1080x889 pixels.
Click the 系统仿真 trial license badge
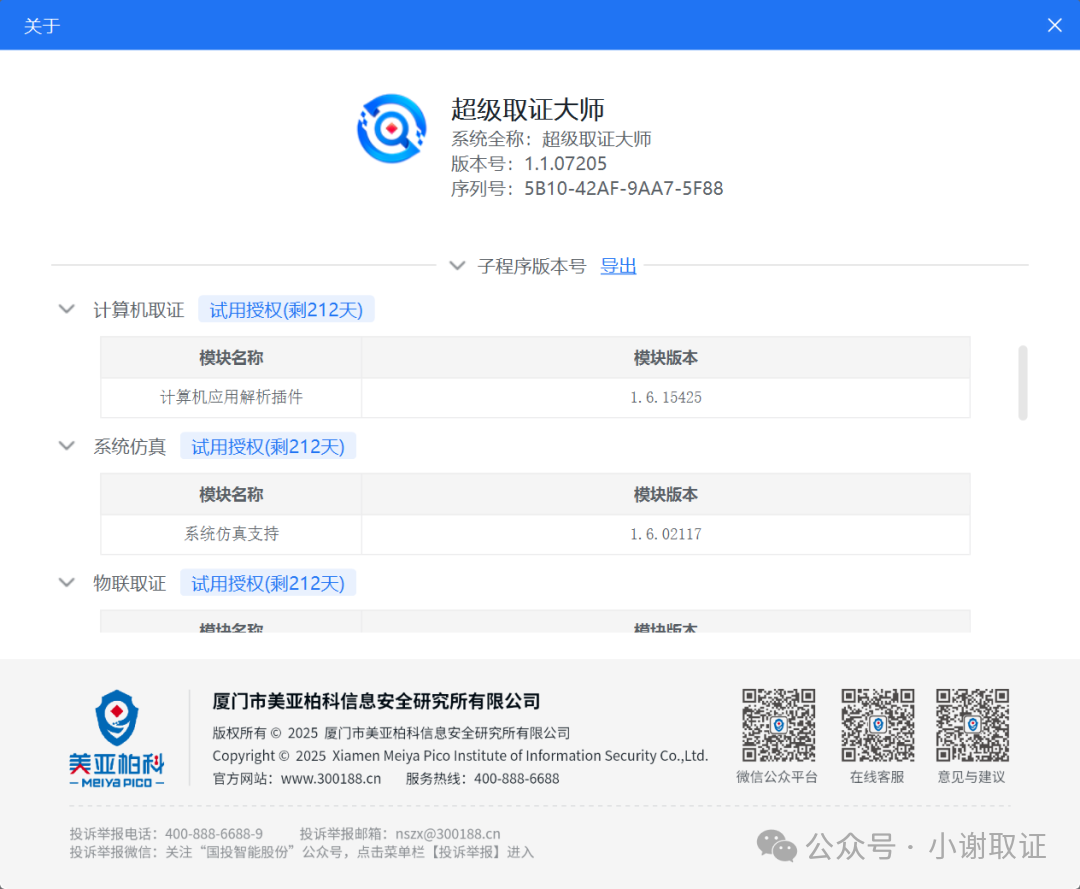click(268, 447)
